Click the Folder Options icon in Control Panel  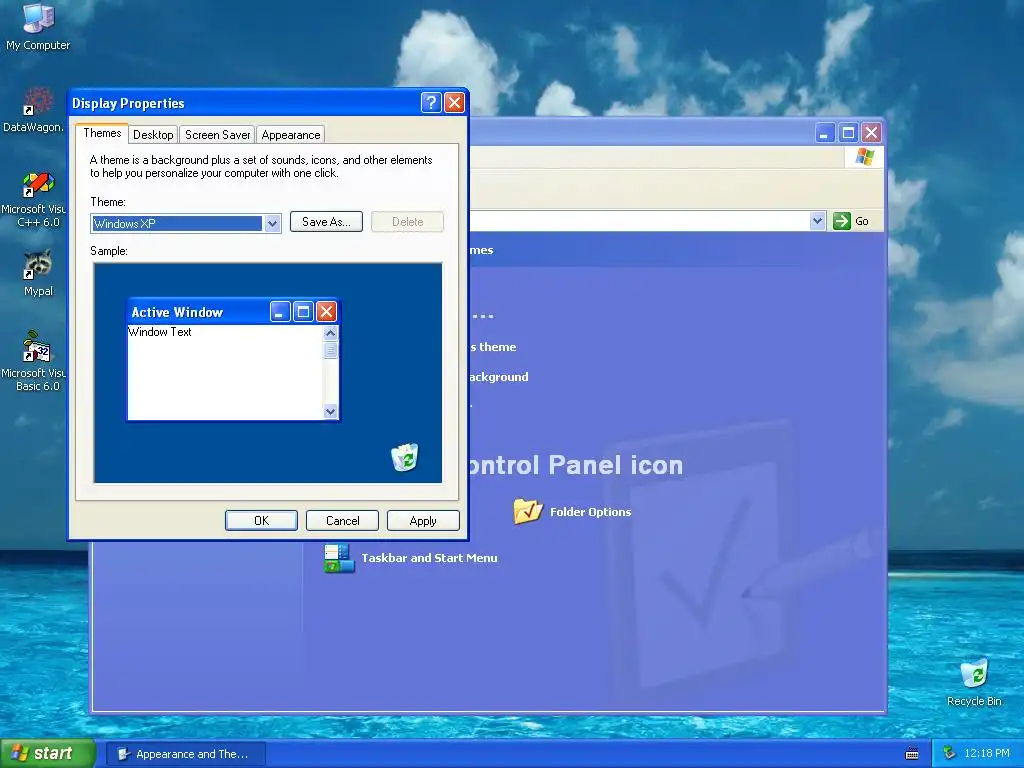pos(528,512)
